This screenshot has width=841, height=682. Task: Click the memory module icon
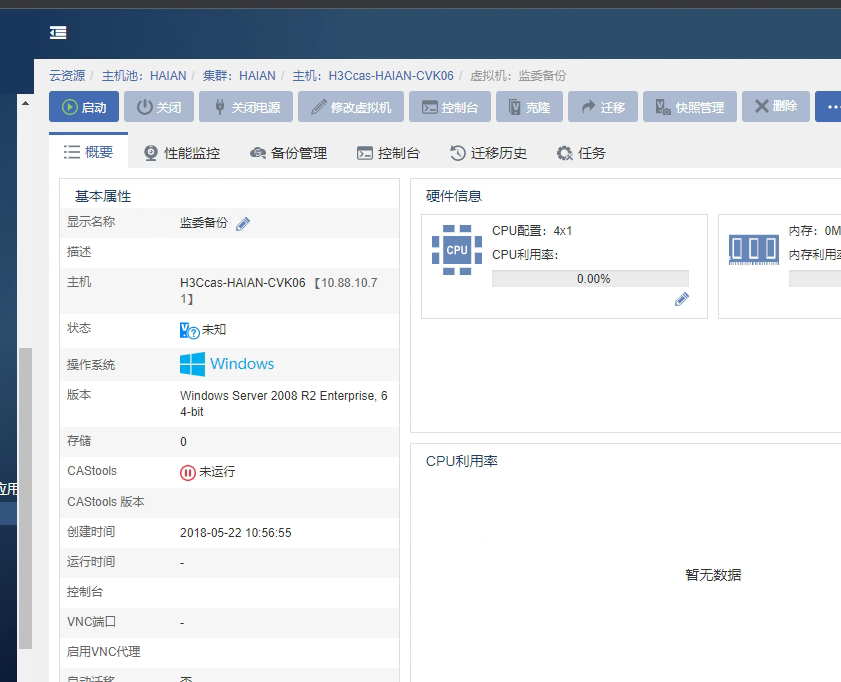tap(754, 249)
